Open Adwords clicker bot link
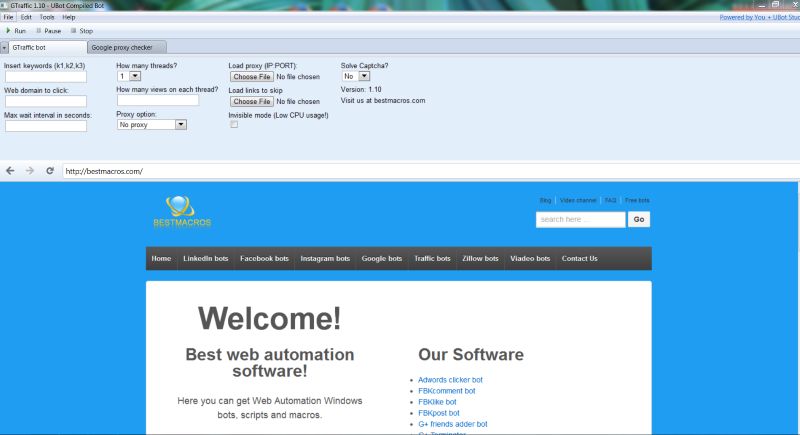 [450, 380]
